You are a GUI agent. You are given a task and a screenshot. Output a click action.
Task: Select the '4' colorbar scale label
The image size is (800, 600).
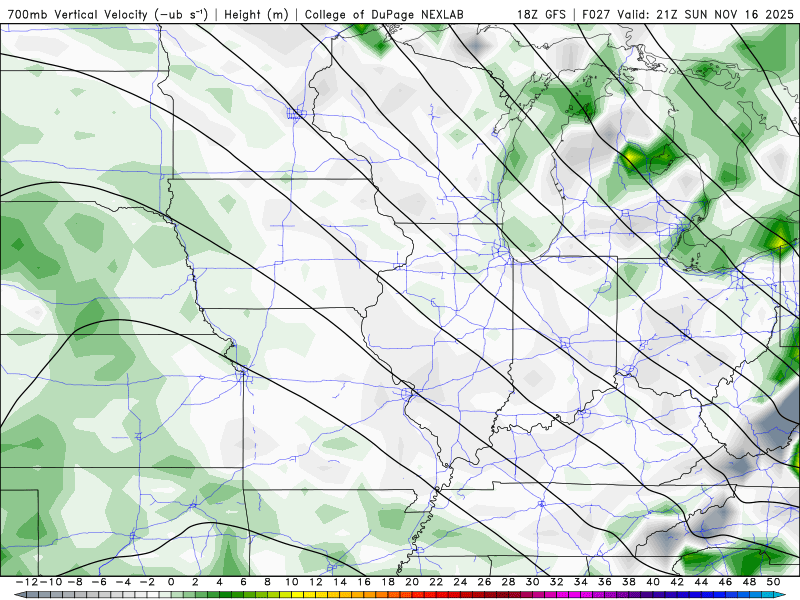pos(219,582)
